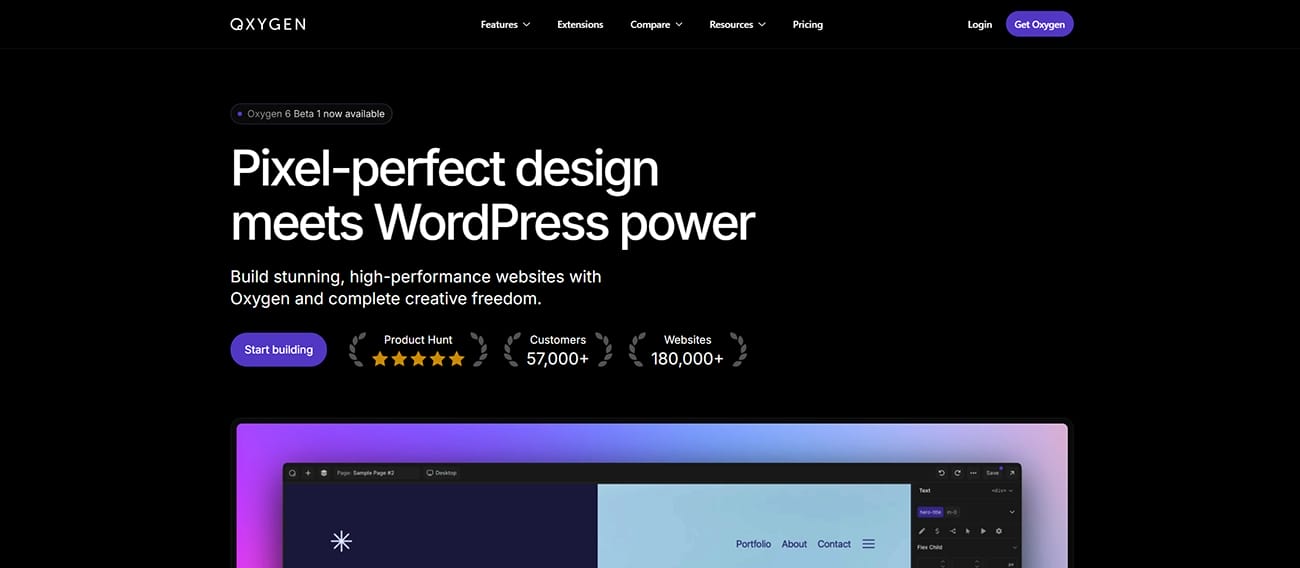This screenshot has width=1300, height=568.
Task: Click the white asterisk logo in preview canvas
Action: 341,541
